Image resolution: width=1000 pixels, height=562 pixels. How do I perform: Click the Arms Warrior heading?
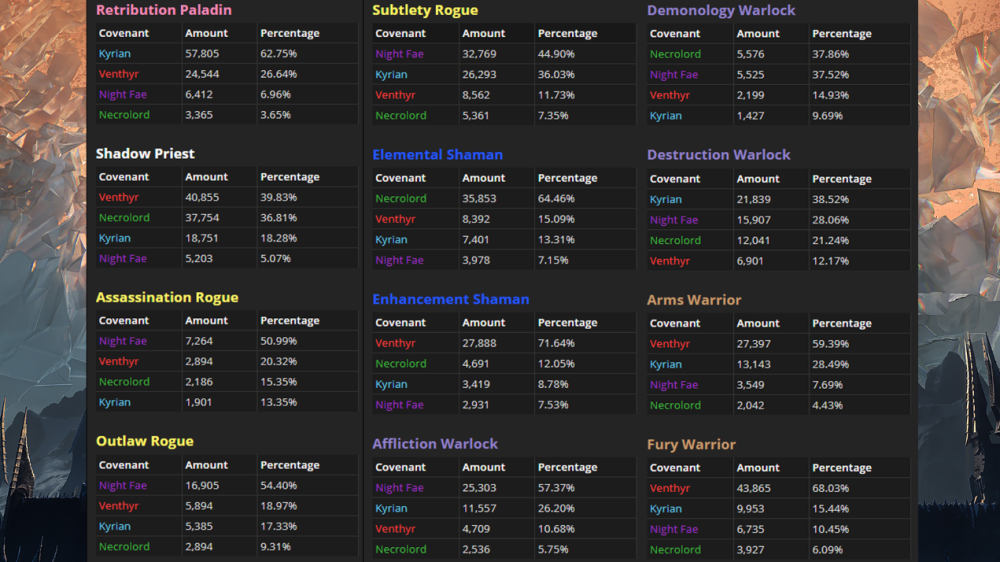click(694, 300)
